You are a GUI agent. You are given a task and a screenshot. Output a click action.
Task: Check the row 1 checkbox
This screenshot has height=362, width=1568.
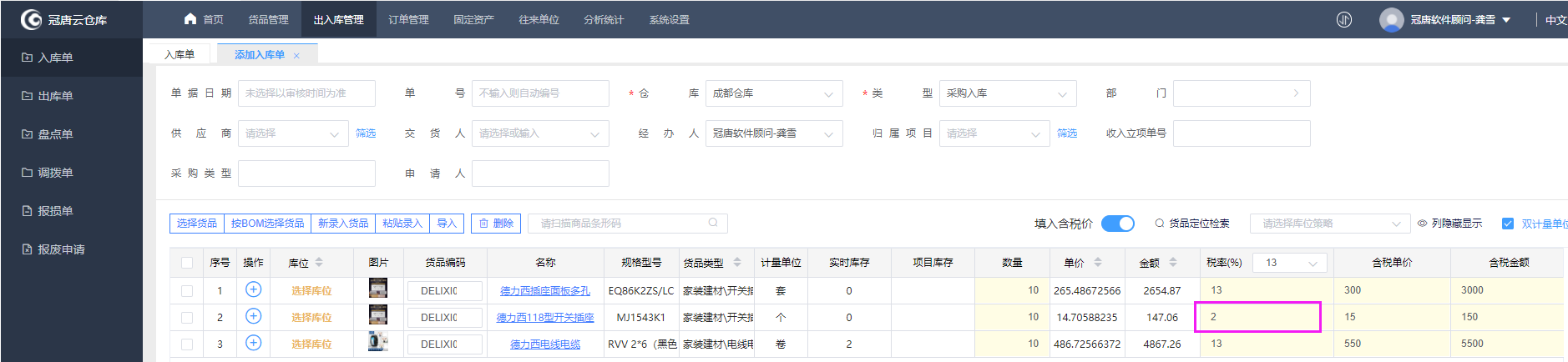coord(187,291)
